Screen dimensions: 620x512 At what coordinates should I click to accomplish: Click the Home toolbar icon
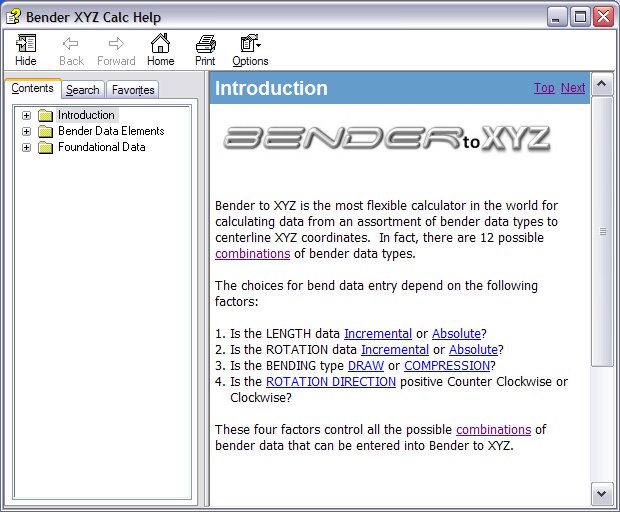[160, 44]
